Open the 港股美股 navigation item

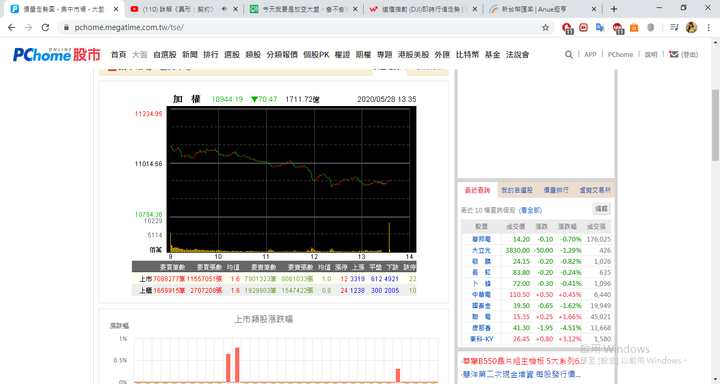[x=413, y=55]
